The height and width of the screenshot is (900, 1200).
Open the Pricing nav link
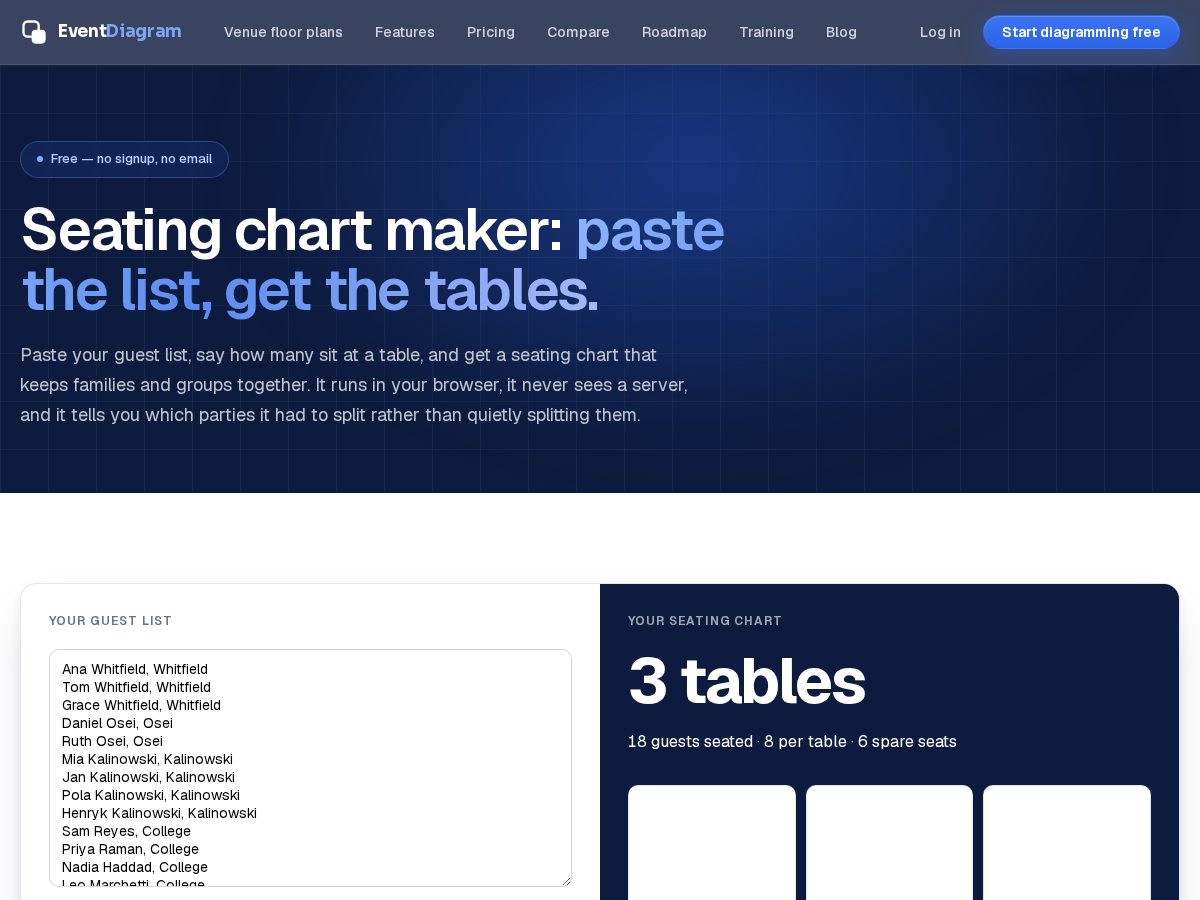(491, 32)
